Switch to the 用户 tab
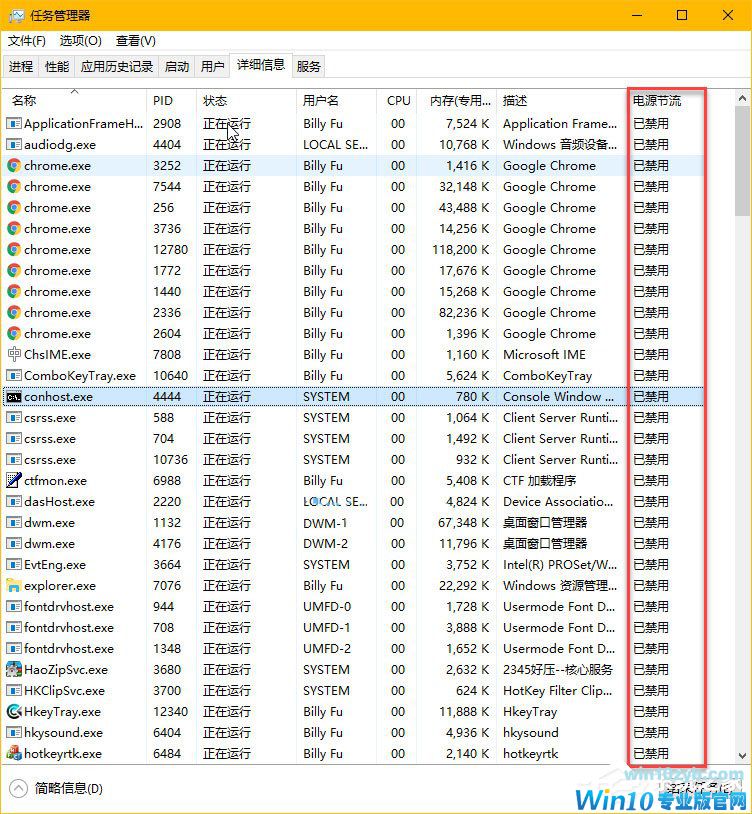 [x=212, y=66]
